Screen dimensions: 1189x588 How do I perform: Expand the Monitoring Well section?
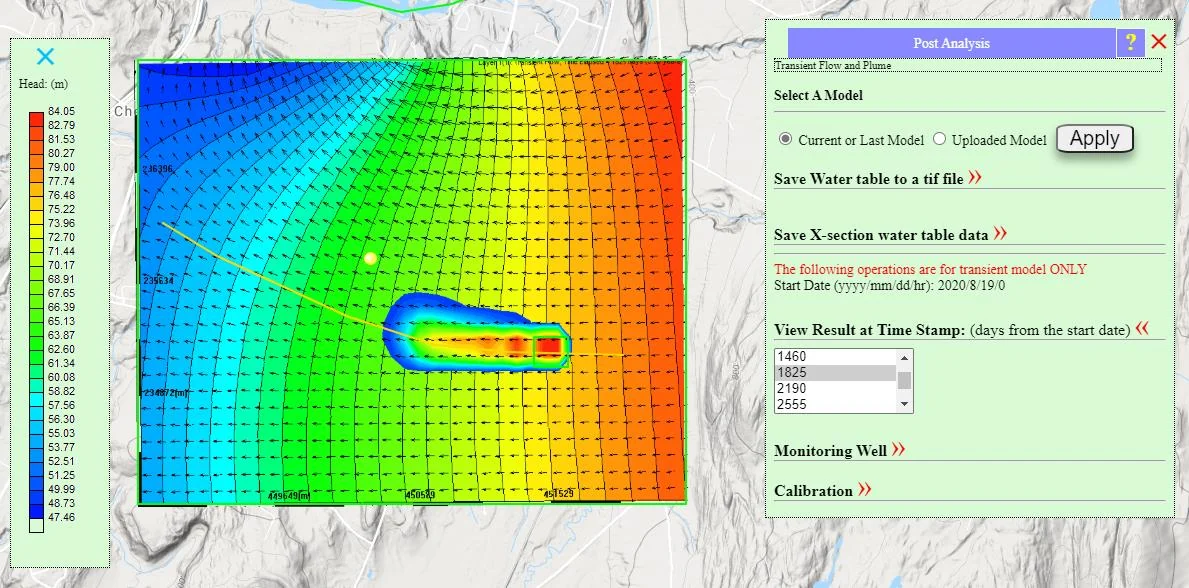tap(899, 449)
